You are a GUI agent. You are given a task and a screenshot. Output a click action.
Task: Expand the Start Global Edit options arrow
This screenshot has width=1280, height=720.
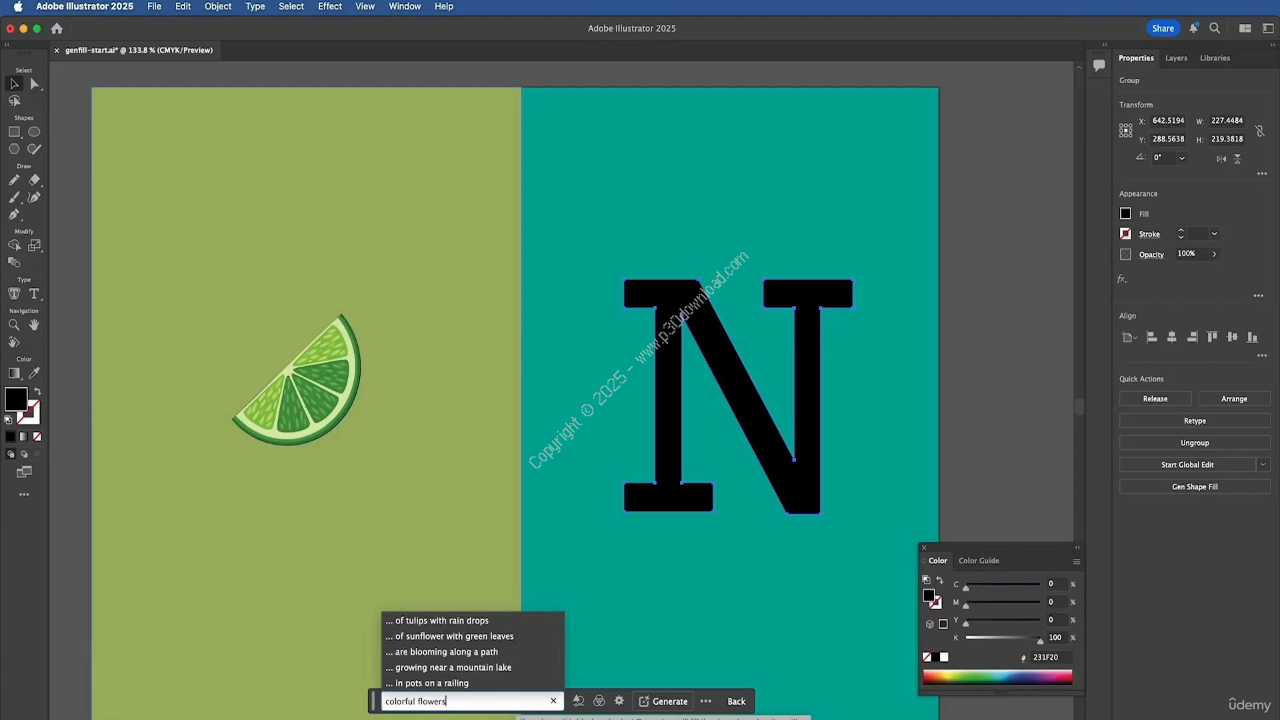point(1263,465)
